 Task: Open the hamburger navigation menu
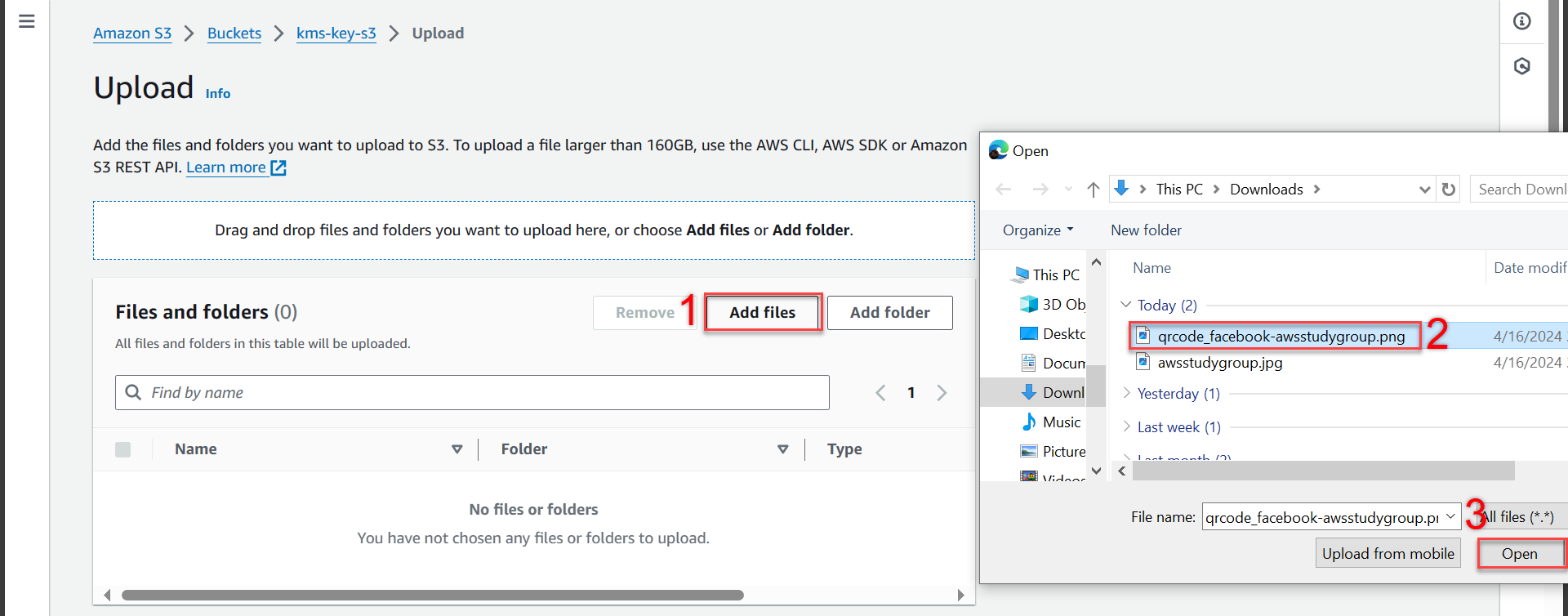26,21
